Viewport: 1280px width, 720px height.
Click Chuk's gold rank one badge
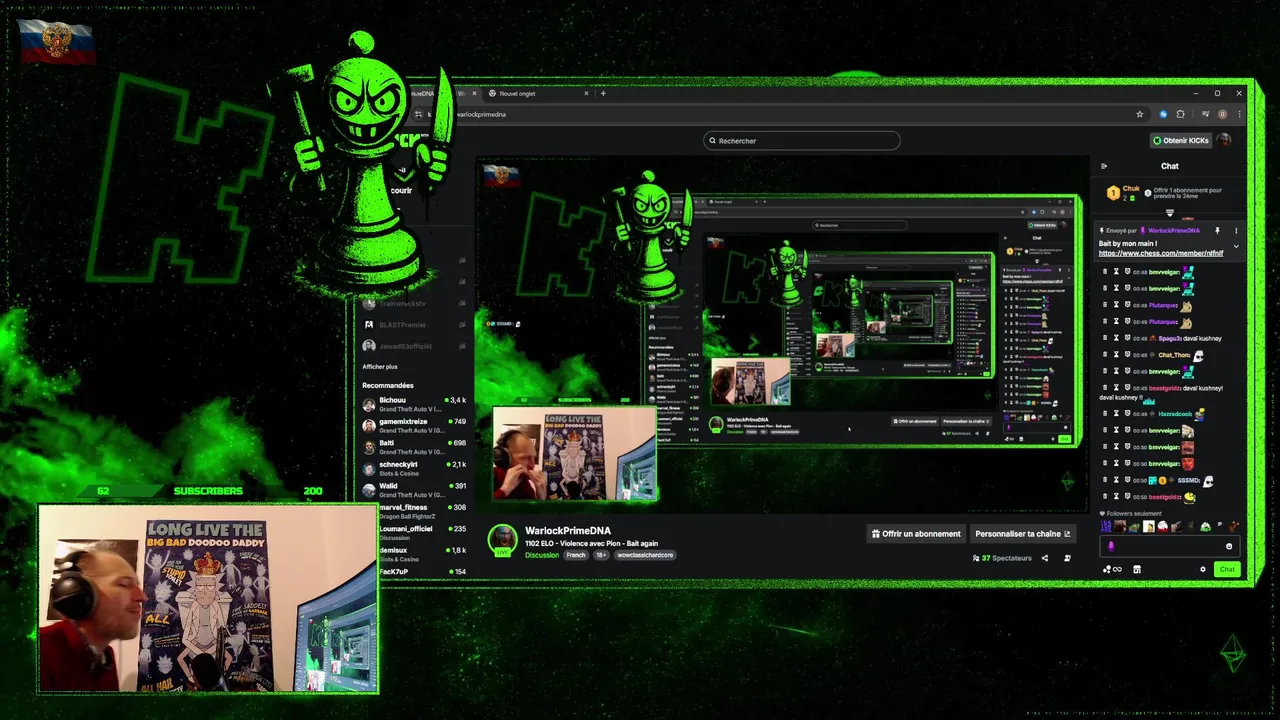tap(1113, 194)
